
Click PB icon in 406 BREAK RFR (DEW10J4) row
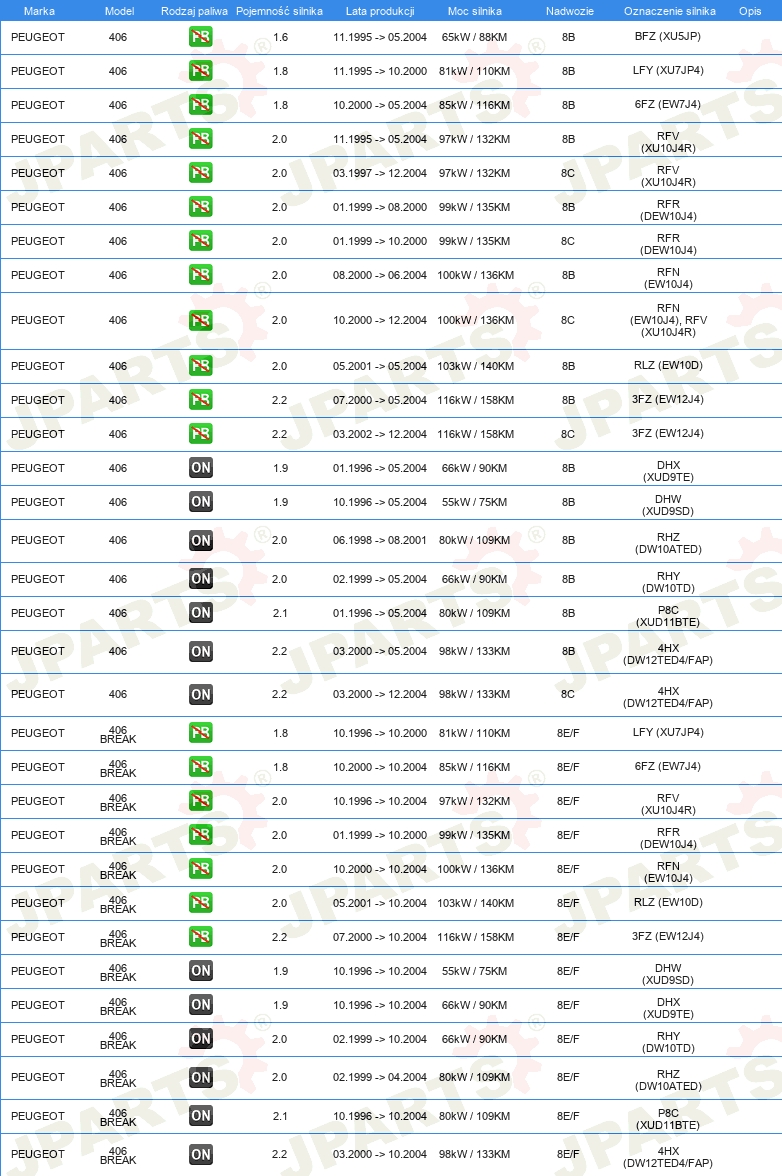[x=200, y=835]
